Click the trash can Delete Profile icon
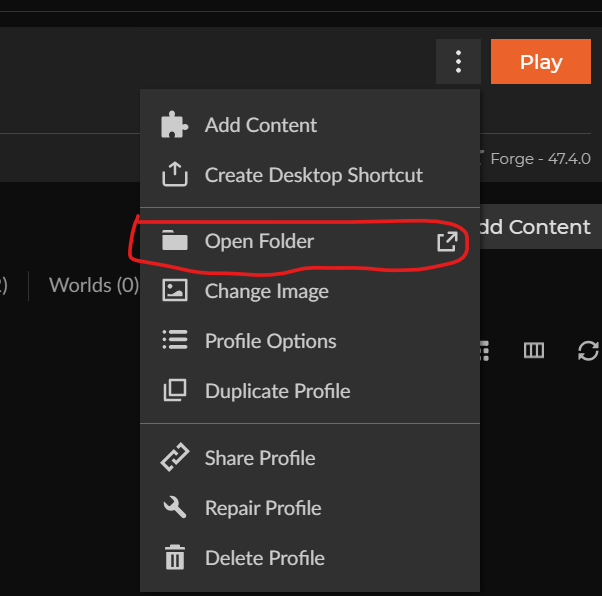The image size is (602, 596). (174, 558)
